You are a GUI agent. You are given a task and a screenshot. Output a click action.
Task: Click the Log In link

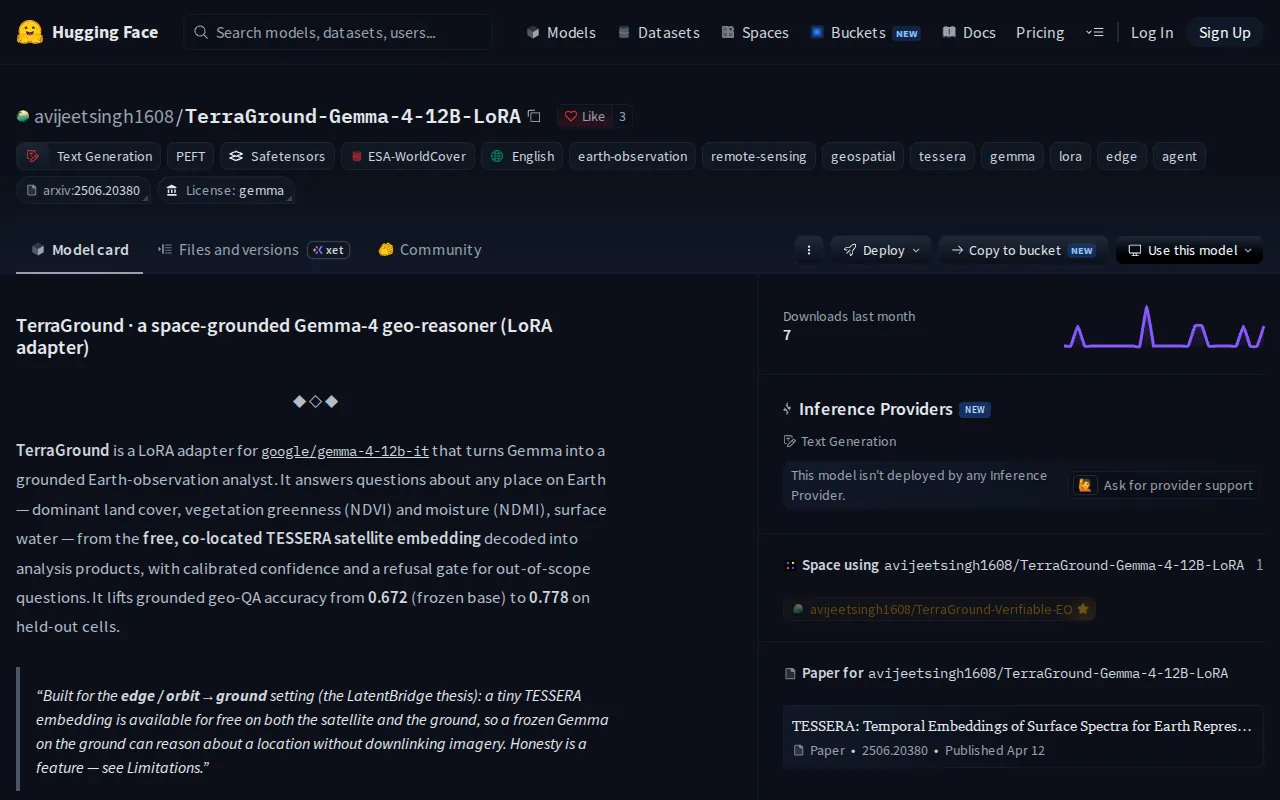1152,32
